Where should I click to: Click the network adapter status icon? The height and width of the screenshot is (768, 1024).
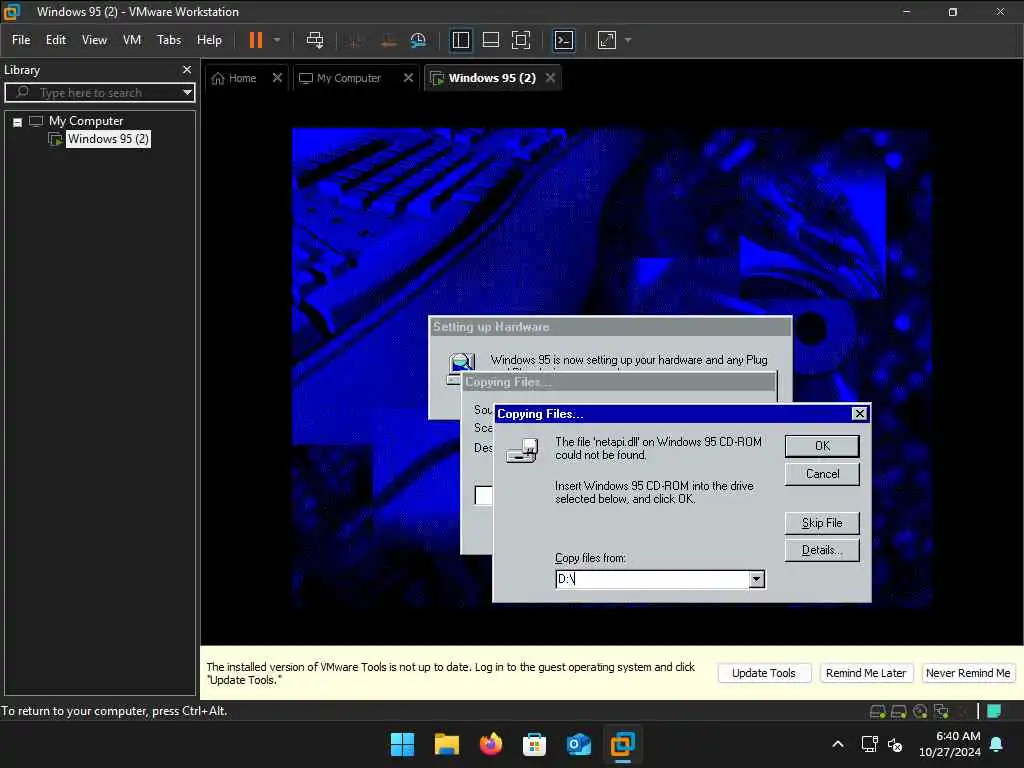click(941, 711)
